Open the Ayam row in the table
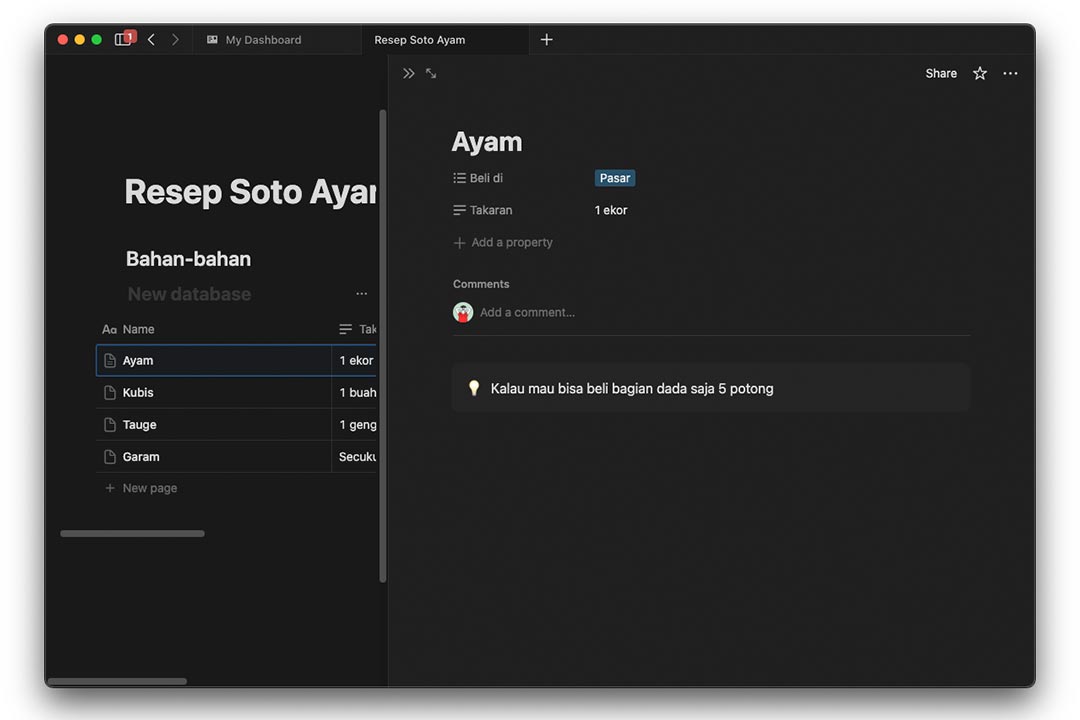The image size is (1080, 720). [138, 360]
